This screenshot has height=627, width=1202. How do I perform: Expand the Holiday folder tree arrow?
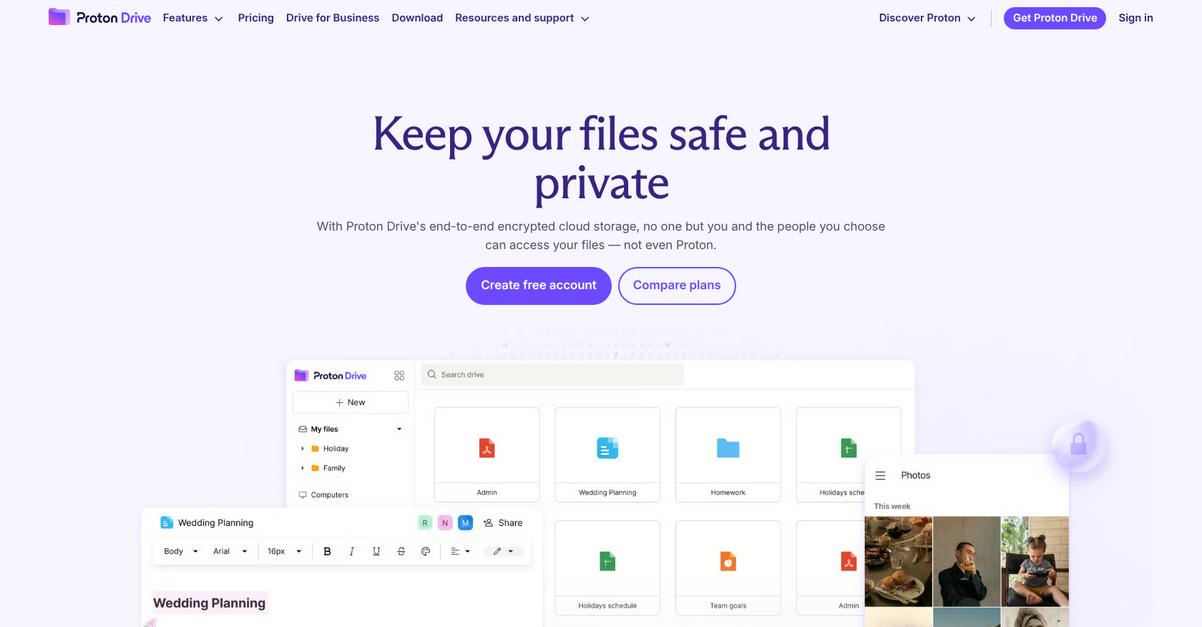coord(303,449)
